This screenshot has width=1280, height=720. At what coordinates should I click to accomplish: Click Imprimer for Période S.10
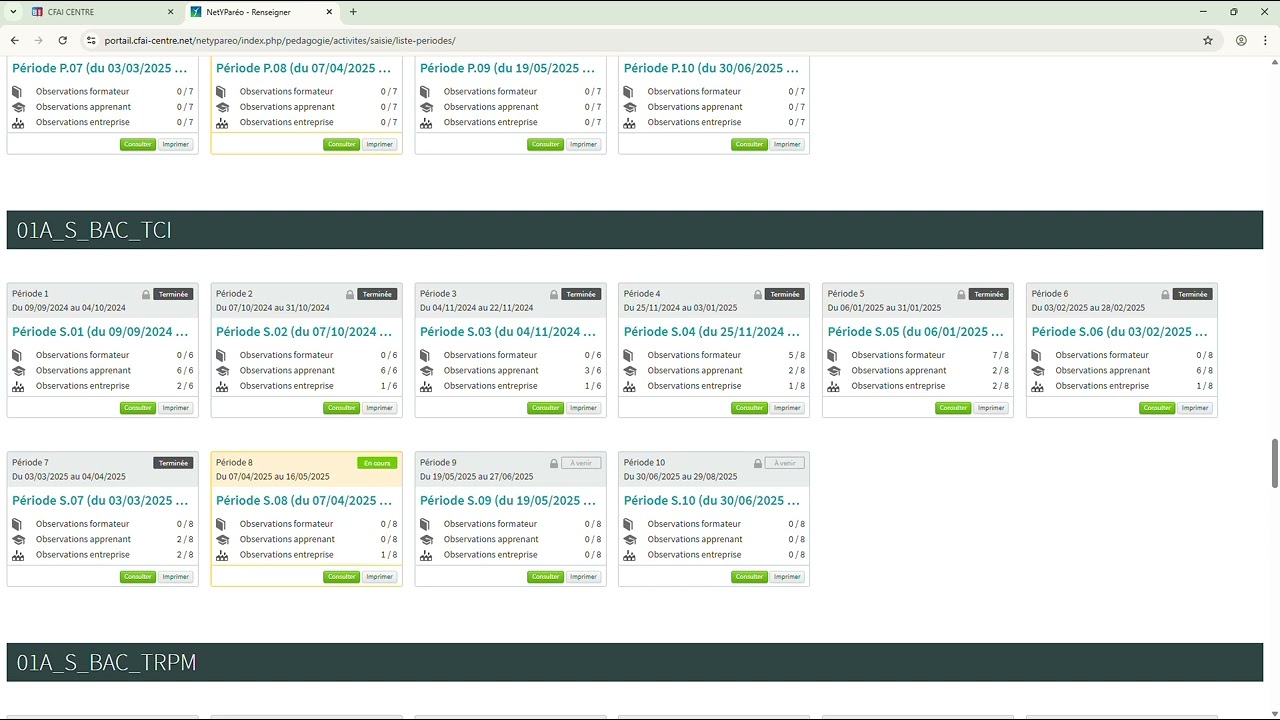click(787, 577)
